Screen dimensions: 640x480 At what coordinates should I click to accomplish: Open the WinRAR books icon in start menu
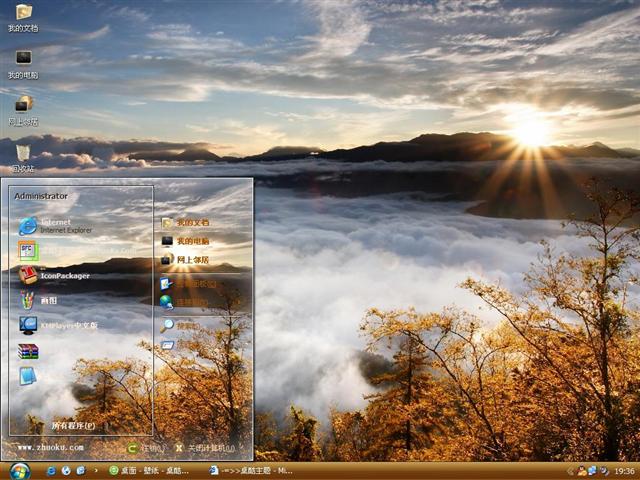point(28,351)
